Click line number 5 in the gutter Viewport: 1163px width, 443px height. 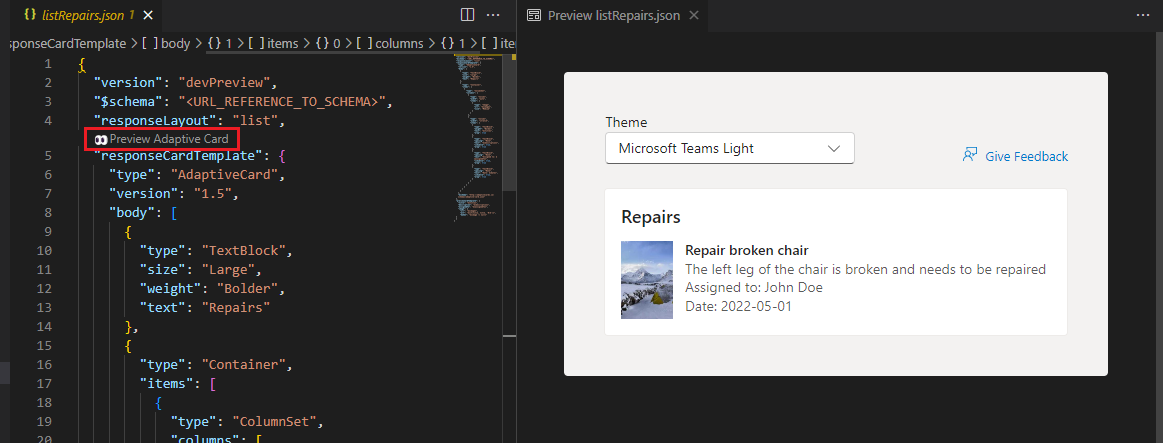pyautogui.click(x=47, y=156)
